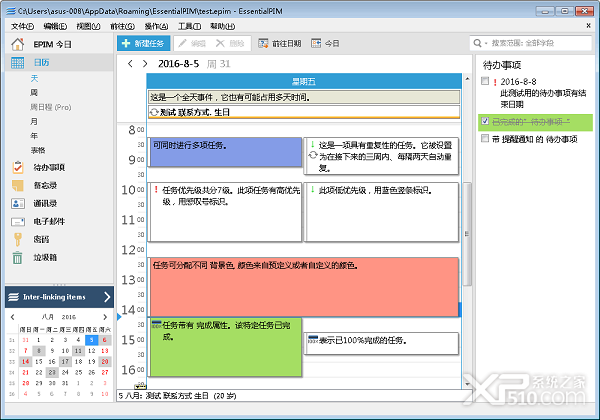The height and width of the screenshot is (420, 600).
Task: Open the 通讯录 contacts card icon
Action: (18, 203)
